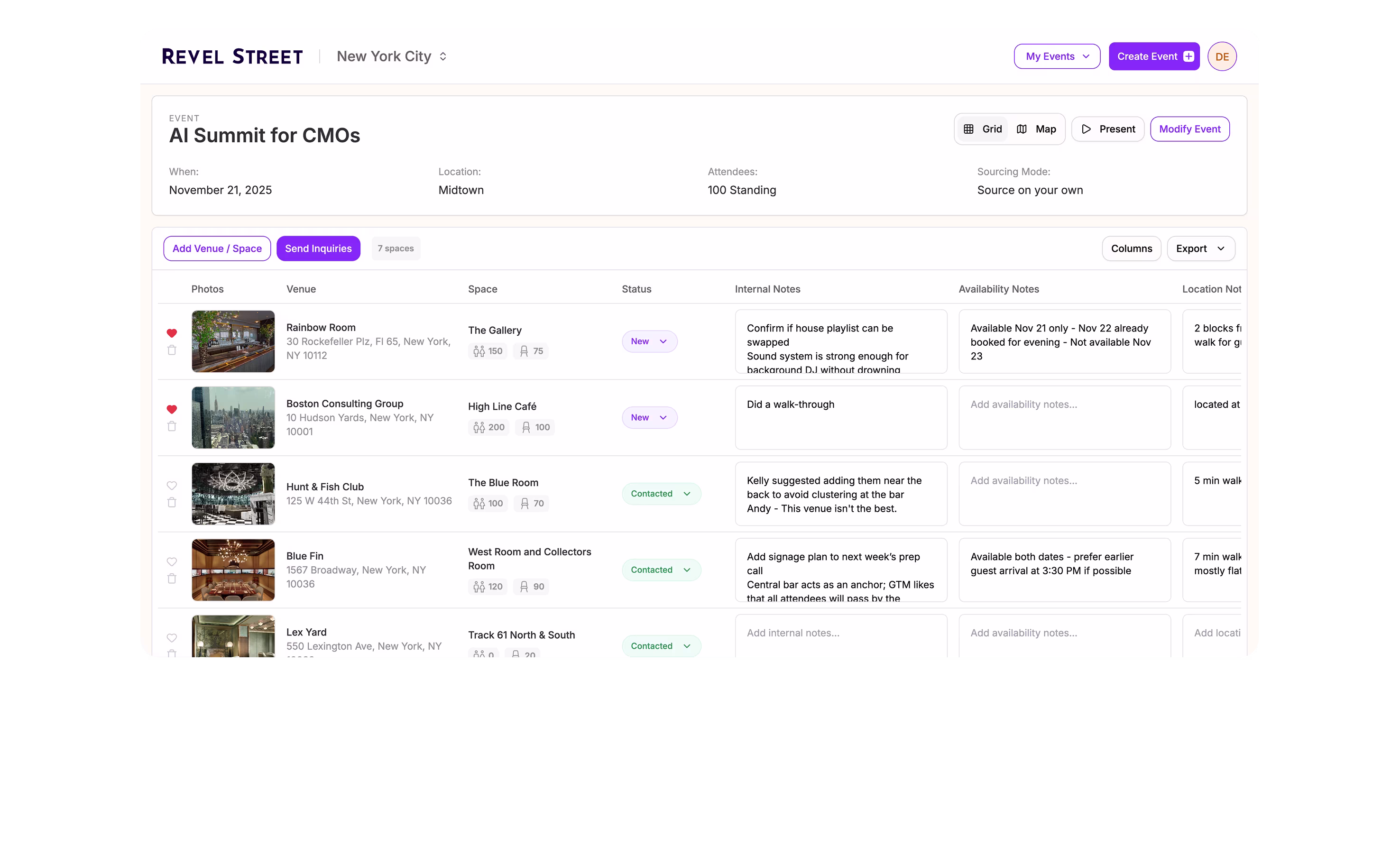Open the New York City selector
Viewport: 1400px width, 846px height.
click(x=392, y=56)
